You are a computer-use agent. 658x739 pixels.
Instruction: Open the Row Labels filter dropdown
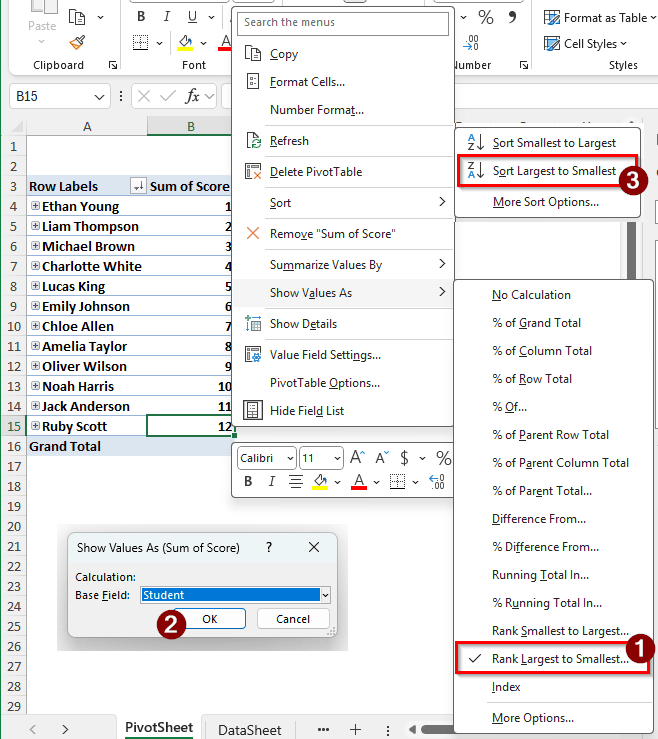coord(138,186)
